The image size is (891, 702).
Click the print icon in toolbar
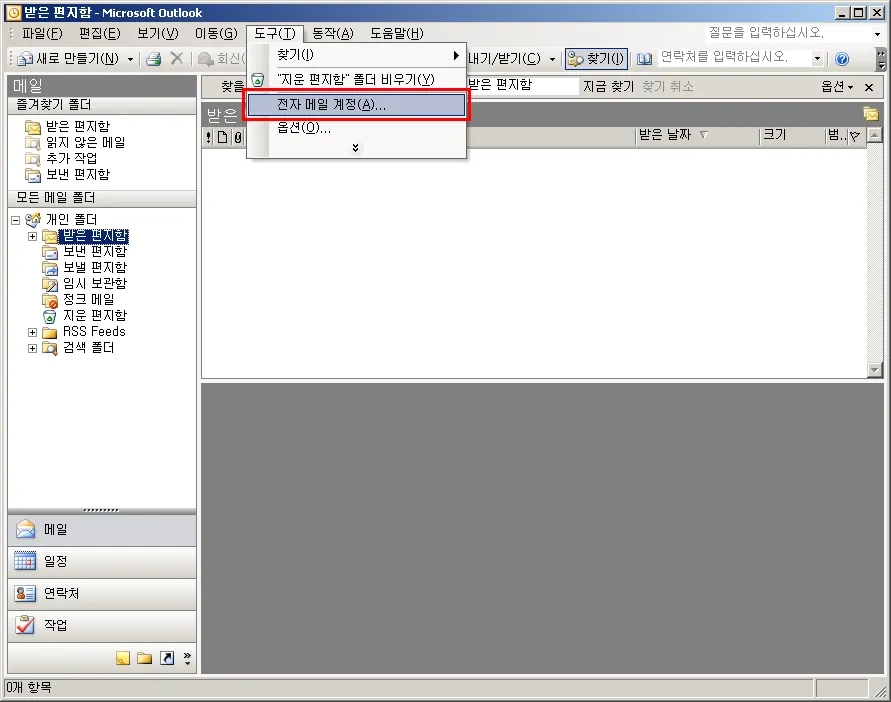tap(153, 59)
